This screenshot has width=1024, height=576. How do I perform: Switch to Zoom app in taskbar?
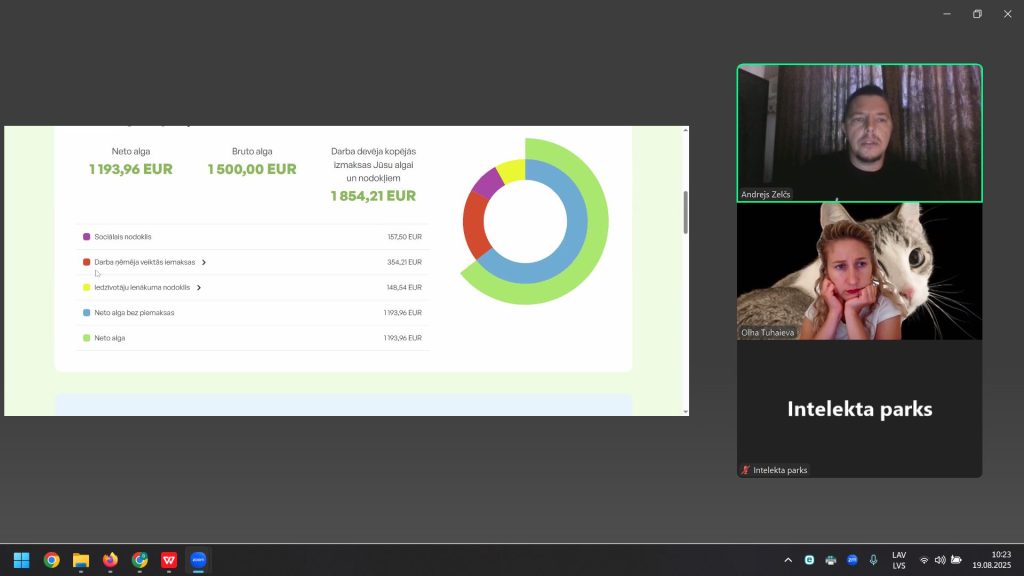(x=198, y=560)
